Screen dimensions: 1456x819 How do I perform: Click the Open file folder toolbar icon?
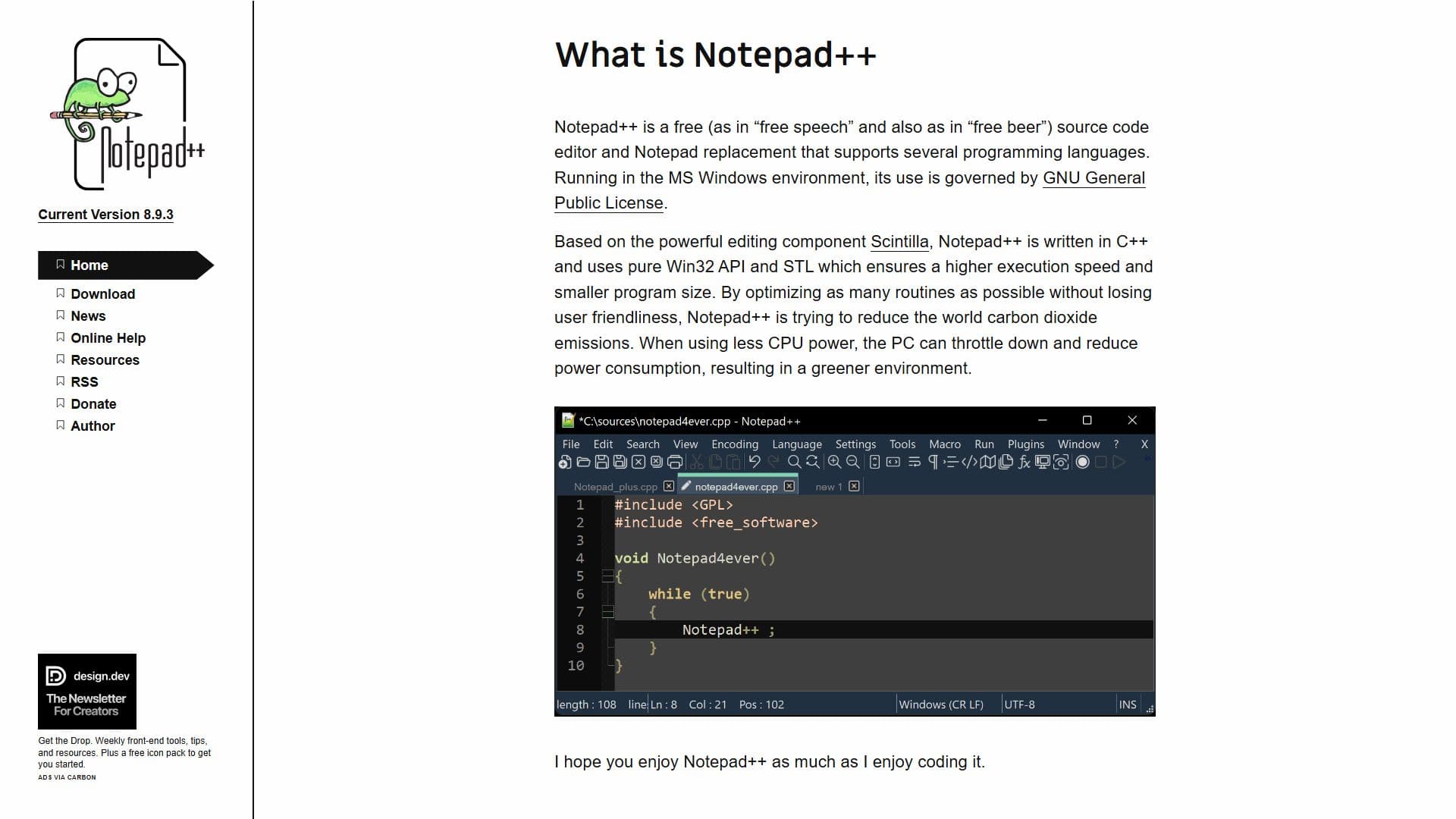click(583, 462)
